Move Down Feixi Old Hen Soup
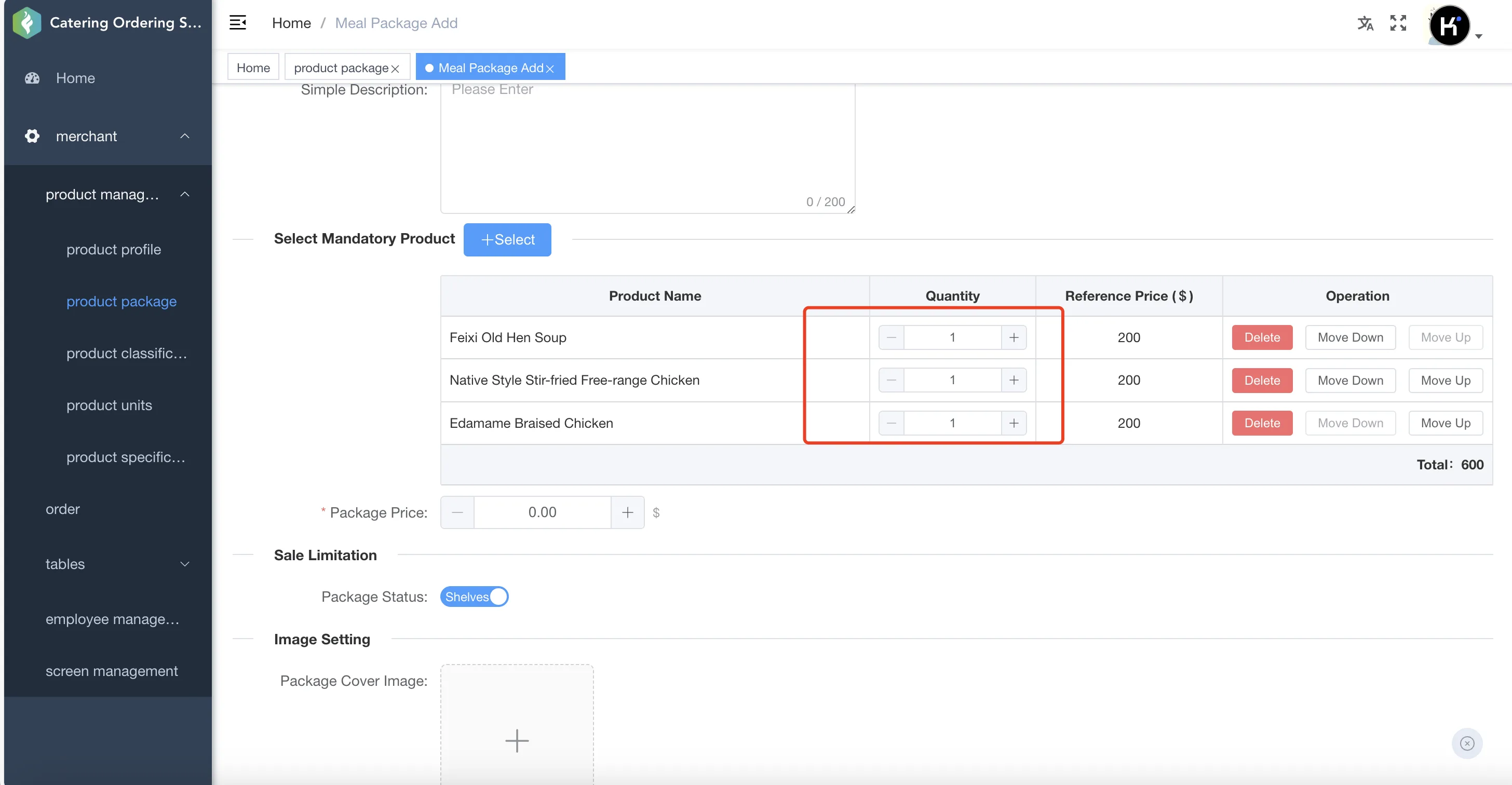 pyautogui.click(x=1350, y=337)
